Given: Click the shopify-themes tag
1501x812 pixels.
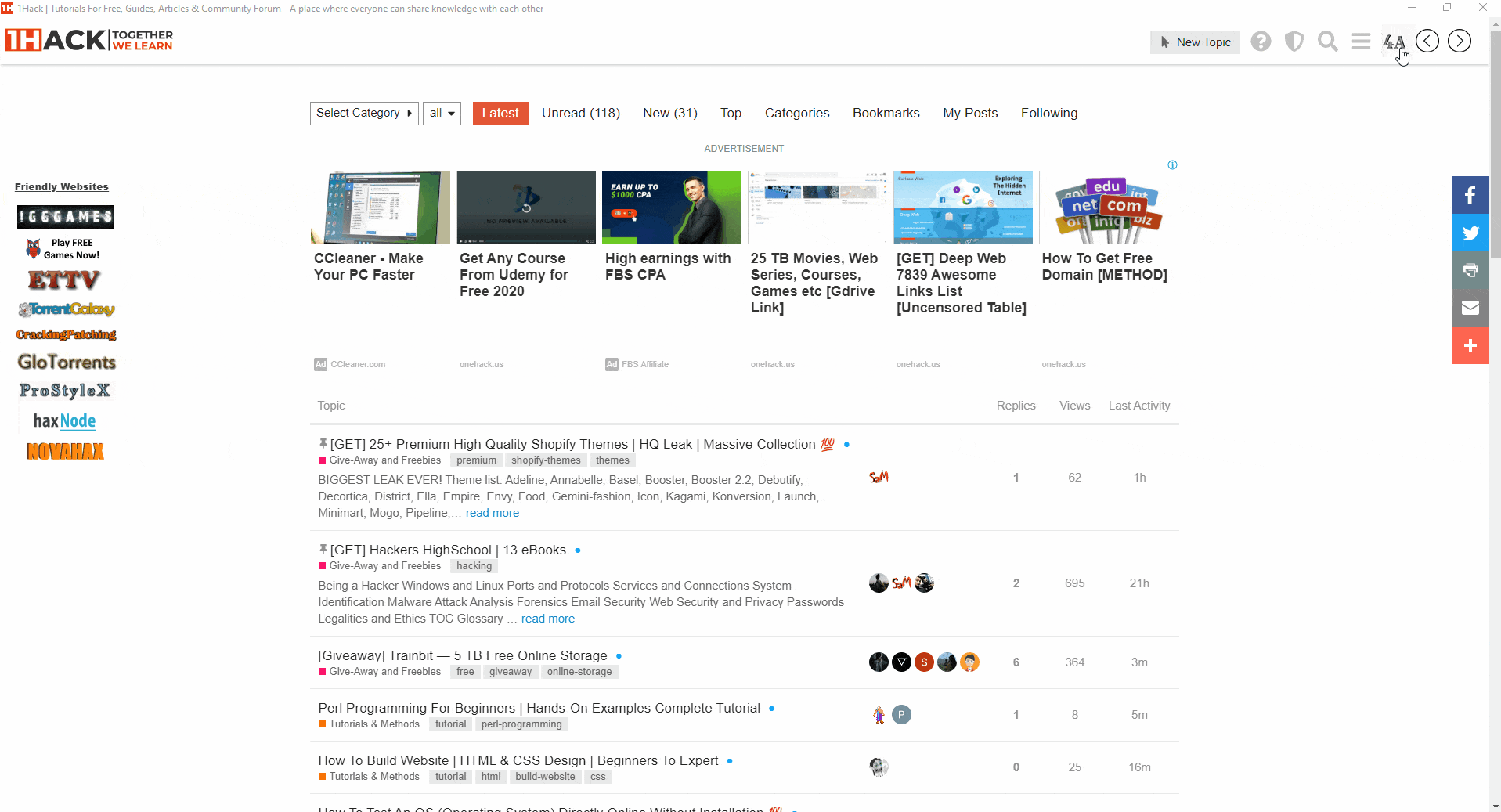Looking at the screenshot, I should (x=546, y=460).
